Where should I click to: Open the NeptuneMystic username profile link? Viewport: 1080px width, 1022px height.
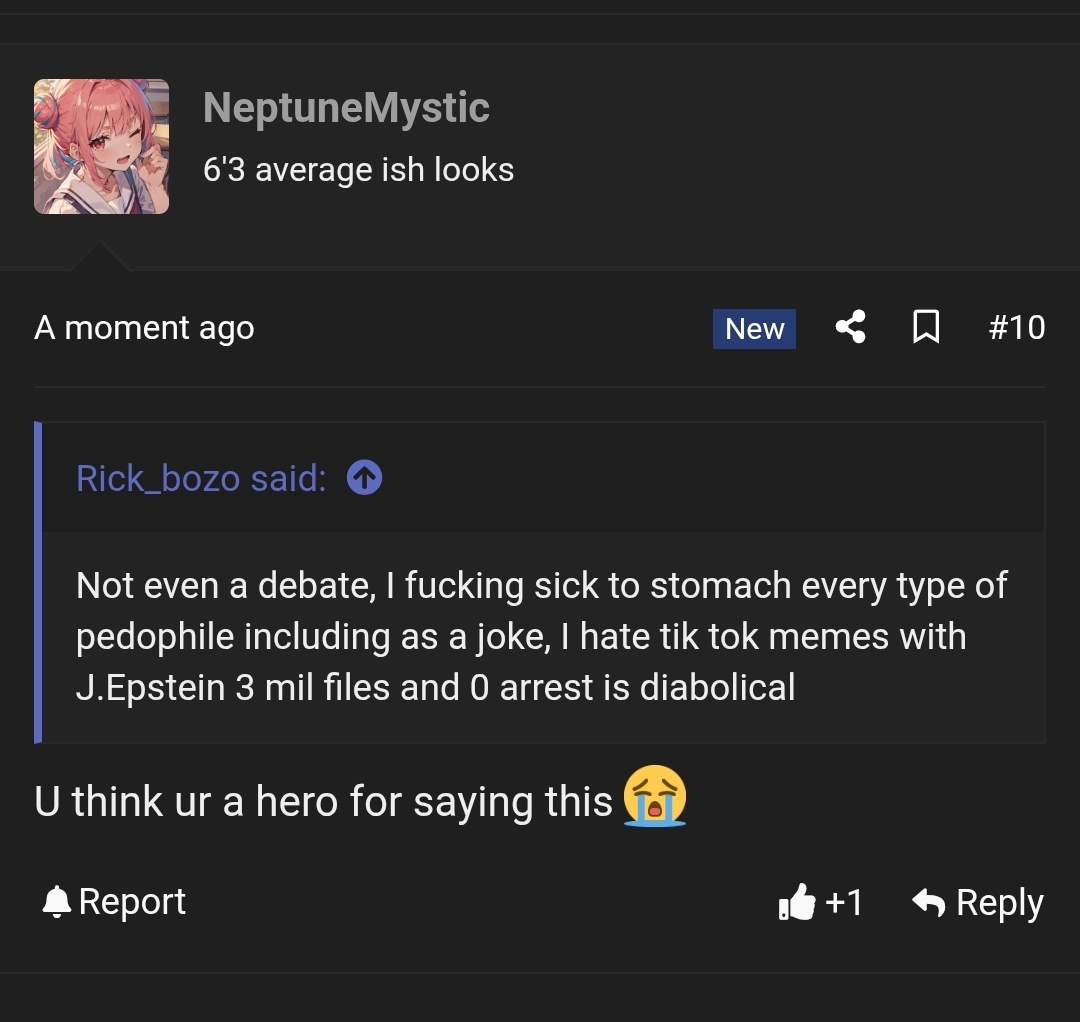point(346,108)
